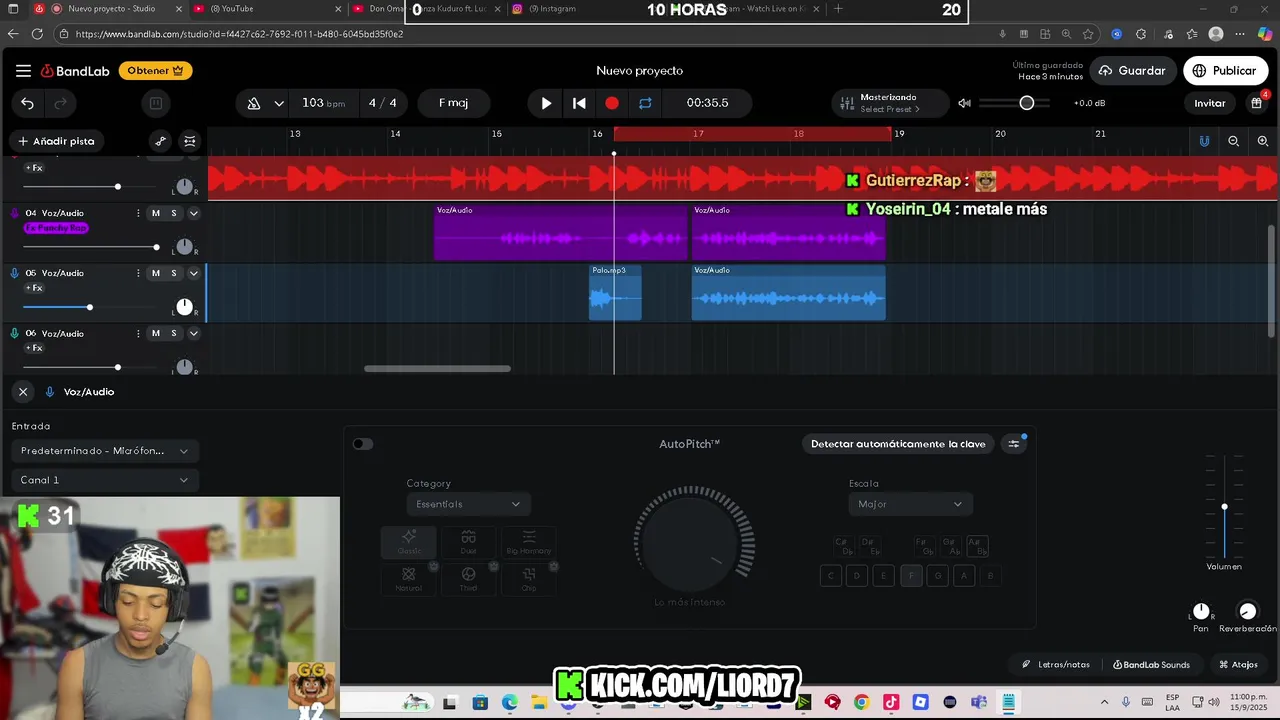The image size is (1280, 720).
Task: Open Fx Punchy Rap effects on track 04
Action: [56, 228]
